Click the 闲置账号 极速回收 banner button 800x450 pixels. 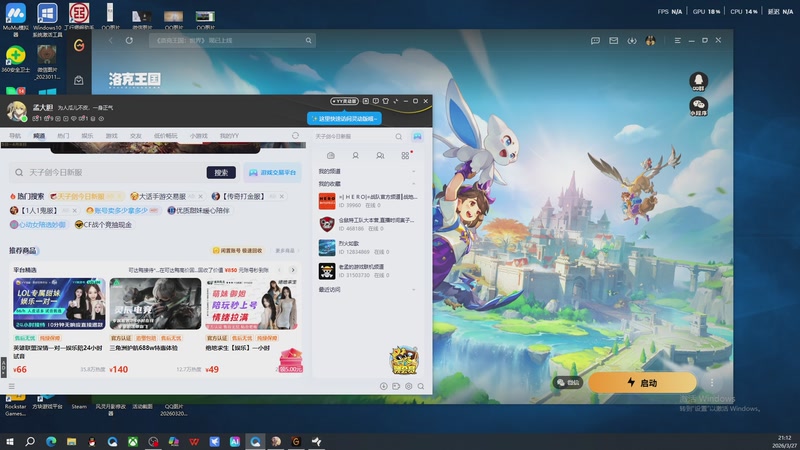[238, 251]
